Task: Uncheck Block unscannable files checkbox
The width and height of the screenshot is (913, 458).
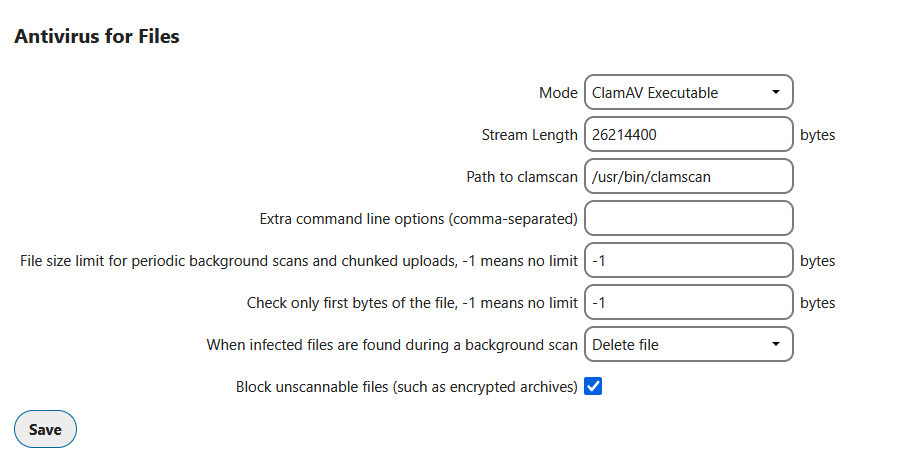Action: coord(593,386)
